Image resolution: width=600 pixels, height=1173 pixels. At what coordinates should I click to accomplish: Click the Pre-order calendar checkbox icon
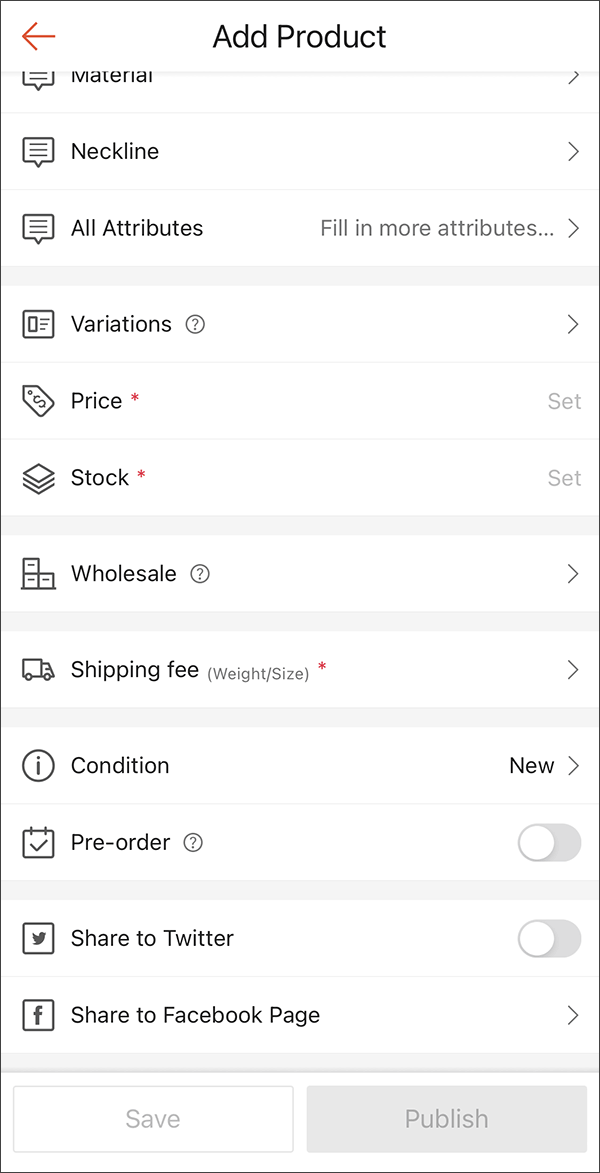(37, 842)
